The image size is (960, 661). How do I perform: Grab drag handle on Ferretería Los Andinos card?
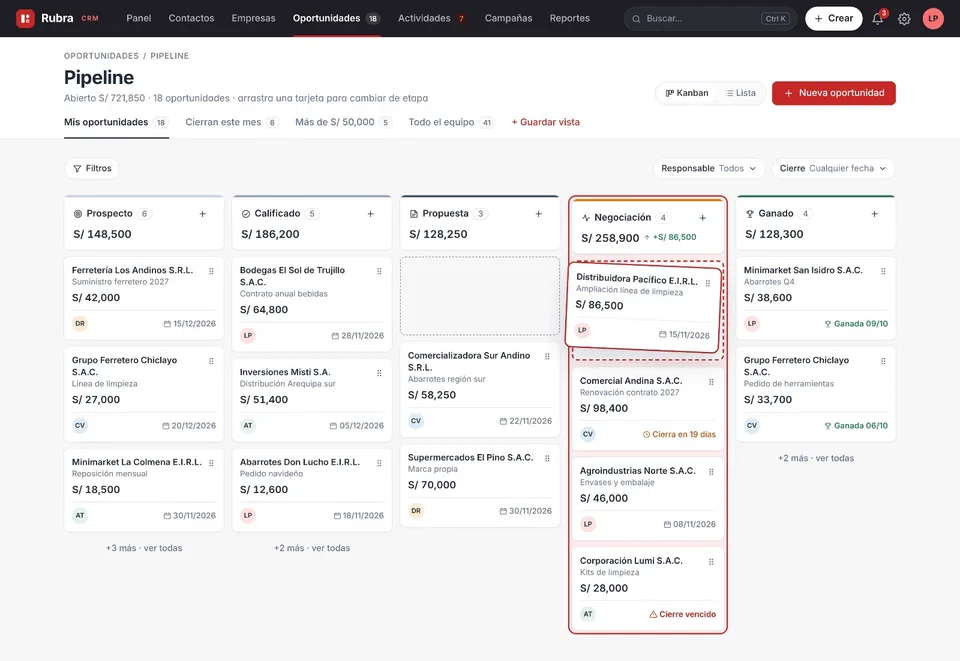(211, 271)
